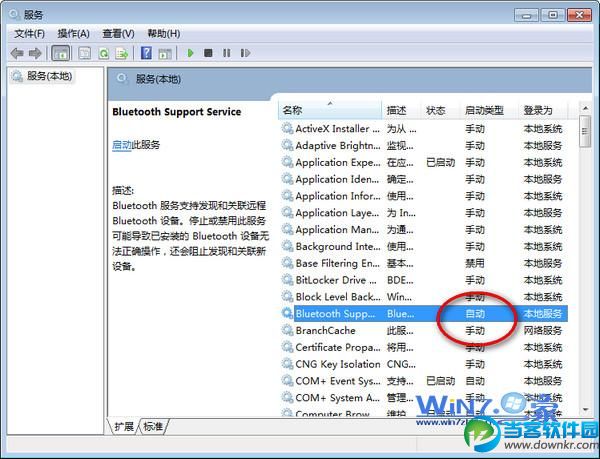Image resolution: width=600 pixels, height=459 pixels.
Task: Select the Bluetooth Support service name
Action: [x=335, y=314]
